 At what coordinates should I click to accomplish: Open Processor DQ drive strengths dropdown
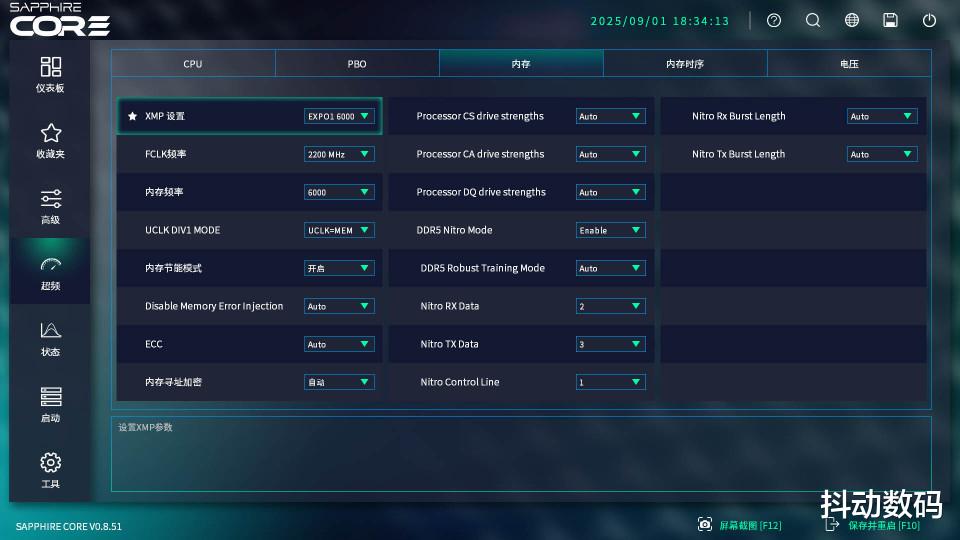(610, 192)
